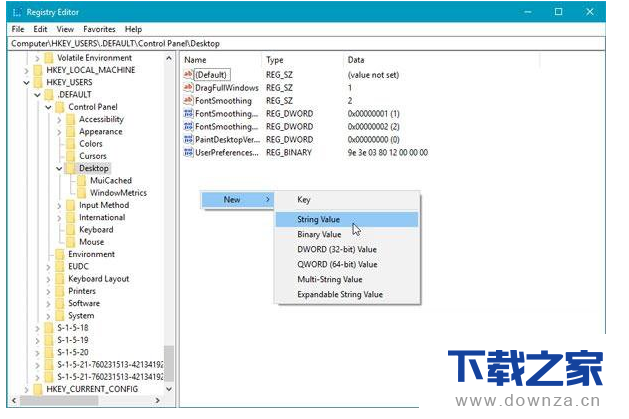Image resolution: width=629 pixels, height=419 pixels.
Task: Click the Control Panel folder icon
Action: click(x=60, y=107)
